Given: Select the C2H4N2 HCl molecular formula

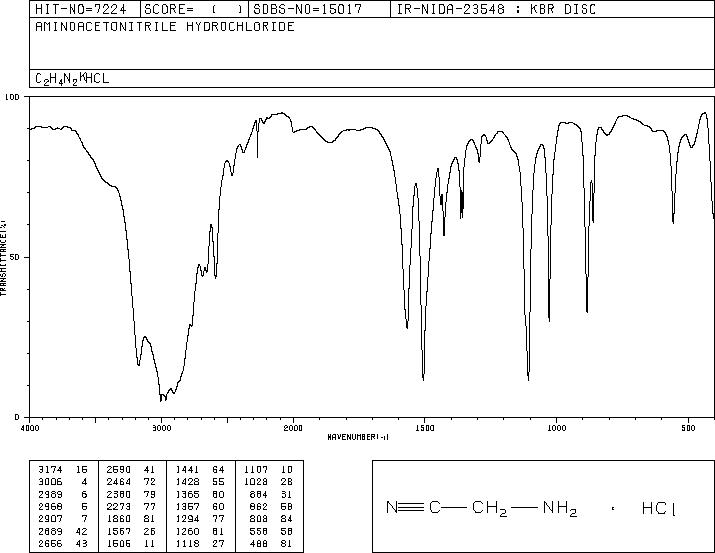Looking at the screenshot, I should click(72, 78).
